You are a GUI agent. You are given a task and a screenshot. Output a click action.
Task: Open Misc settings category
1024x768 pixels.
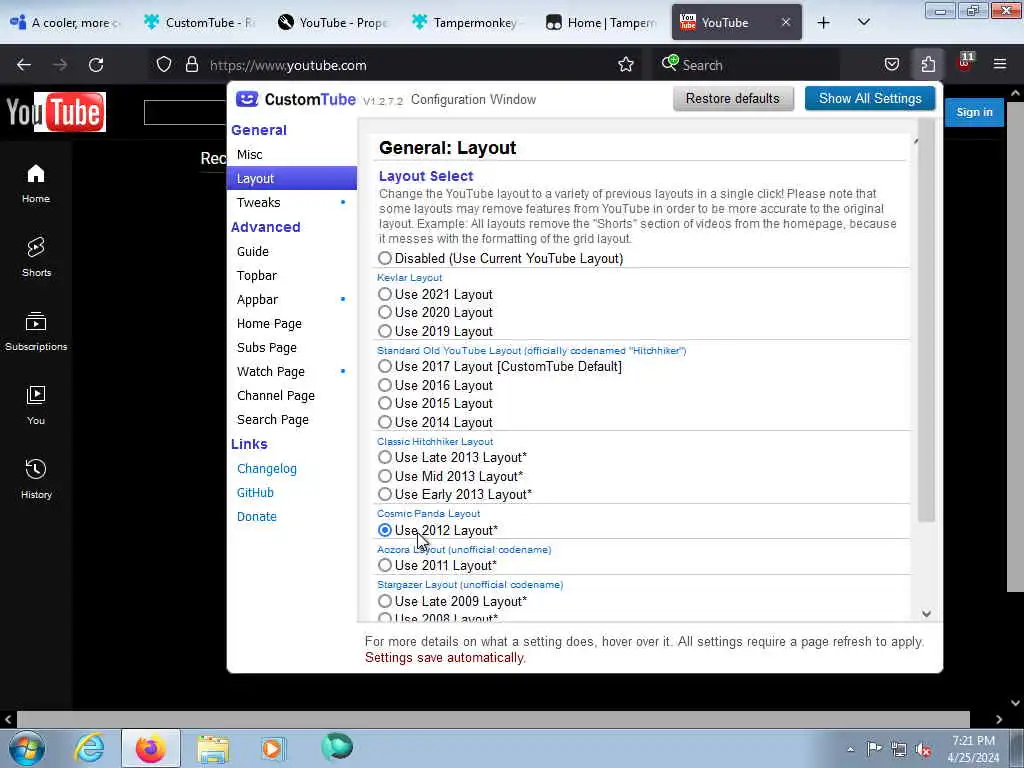point(291,155)
